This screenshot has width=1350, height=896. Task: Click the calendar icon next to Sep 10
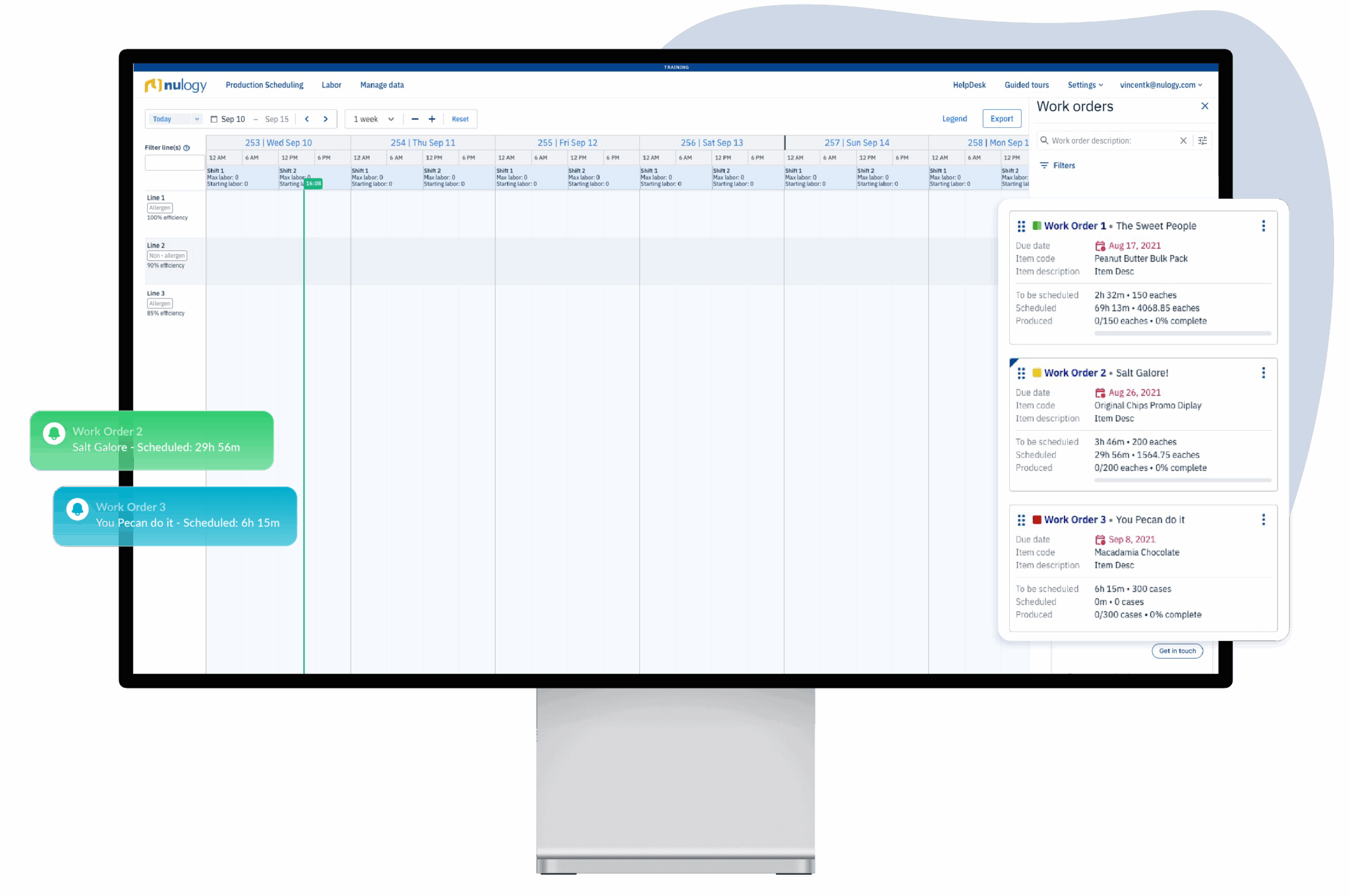tap(214, 119)
